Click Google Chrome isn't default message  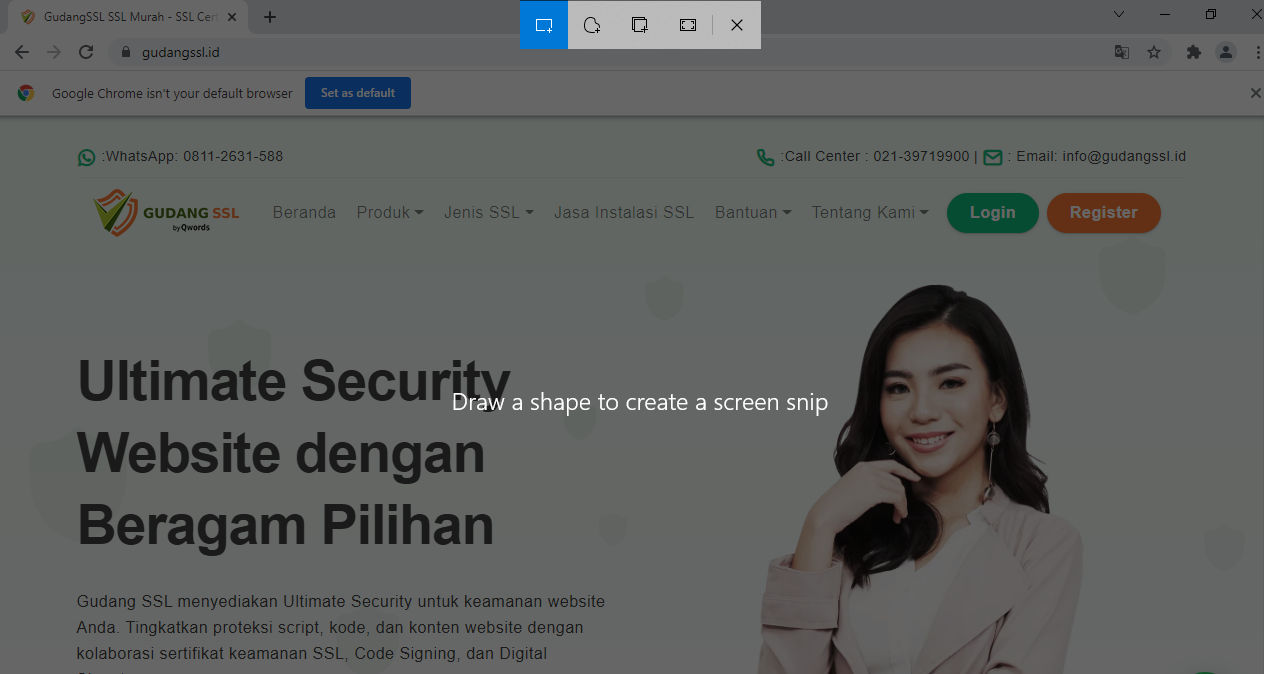coord(172,93)
